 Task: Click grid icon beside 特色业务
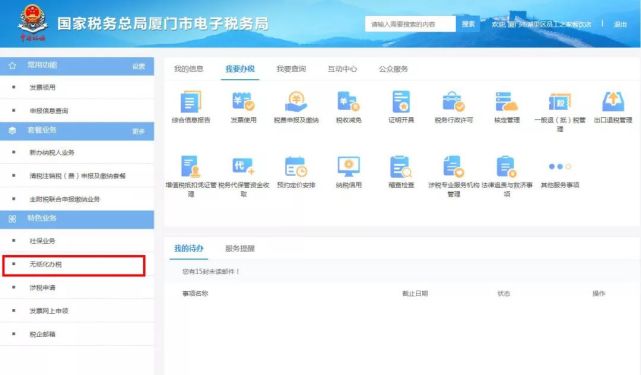pos(12,219)
